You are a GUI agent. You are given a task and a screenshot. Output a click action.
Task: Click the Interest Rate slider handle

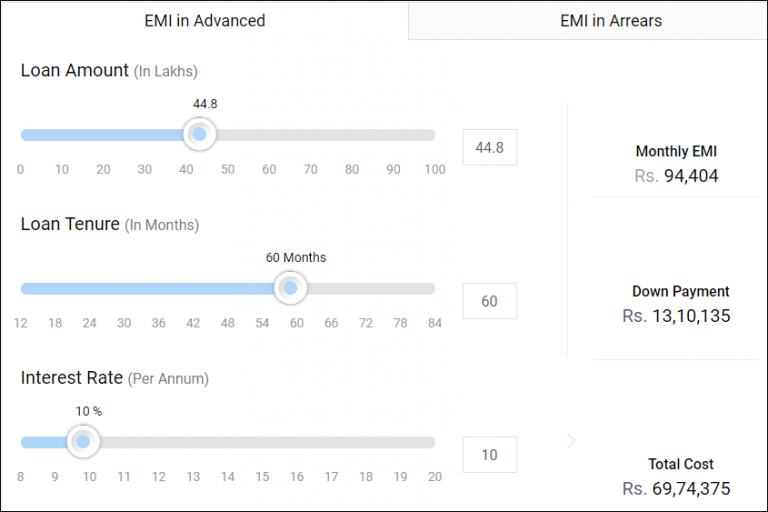[x=83, y=441]
